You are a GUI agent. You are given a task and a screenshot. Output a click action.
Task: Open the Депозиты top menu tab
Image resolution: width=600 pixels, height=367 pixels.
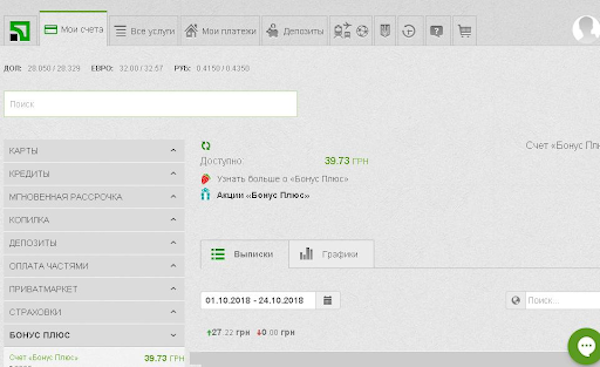click(295, 31)
